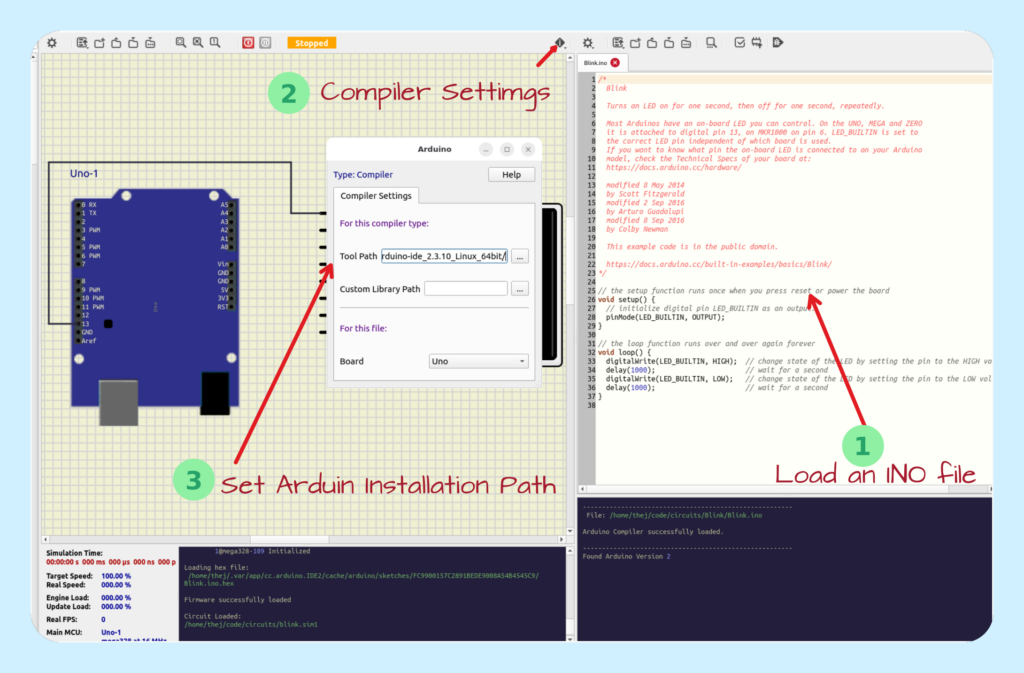Viewport: 1024px width, 673px height.
Task: Open editor toolbar file list icon
Action: (618, 43)
